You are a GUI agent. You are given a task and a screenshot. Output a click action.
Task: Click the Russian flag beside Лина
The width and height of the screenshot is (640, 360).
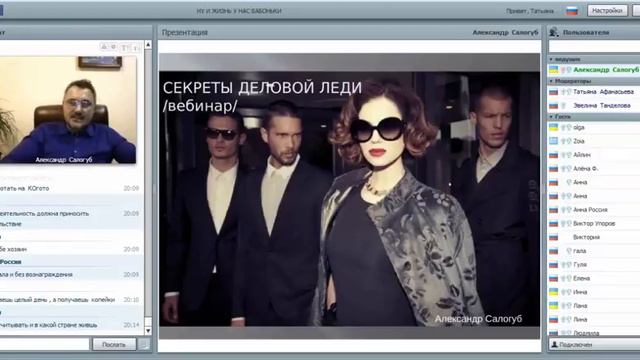click(553, 320)
